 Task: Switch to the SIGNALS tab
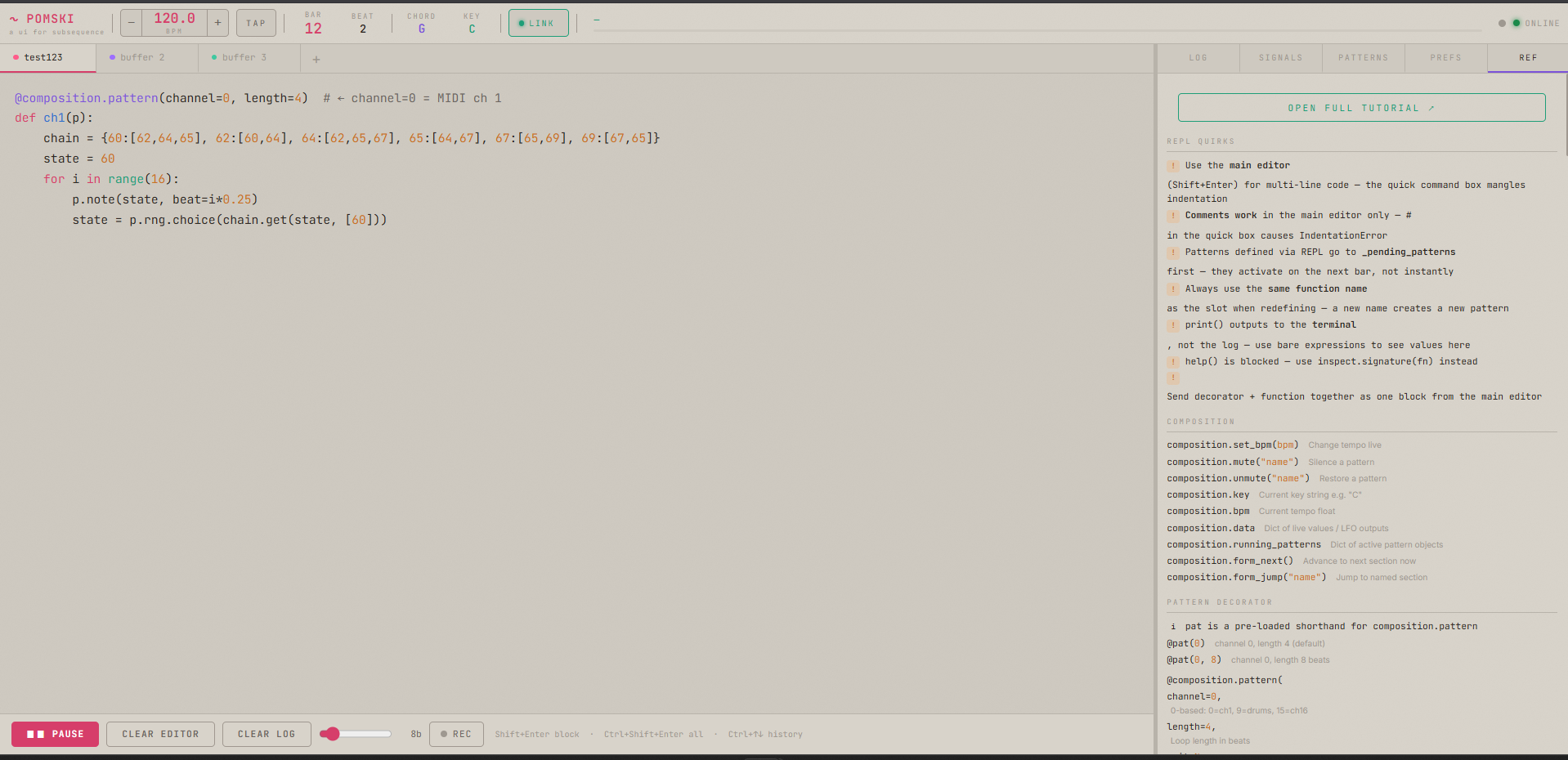click(1279, 57)
